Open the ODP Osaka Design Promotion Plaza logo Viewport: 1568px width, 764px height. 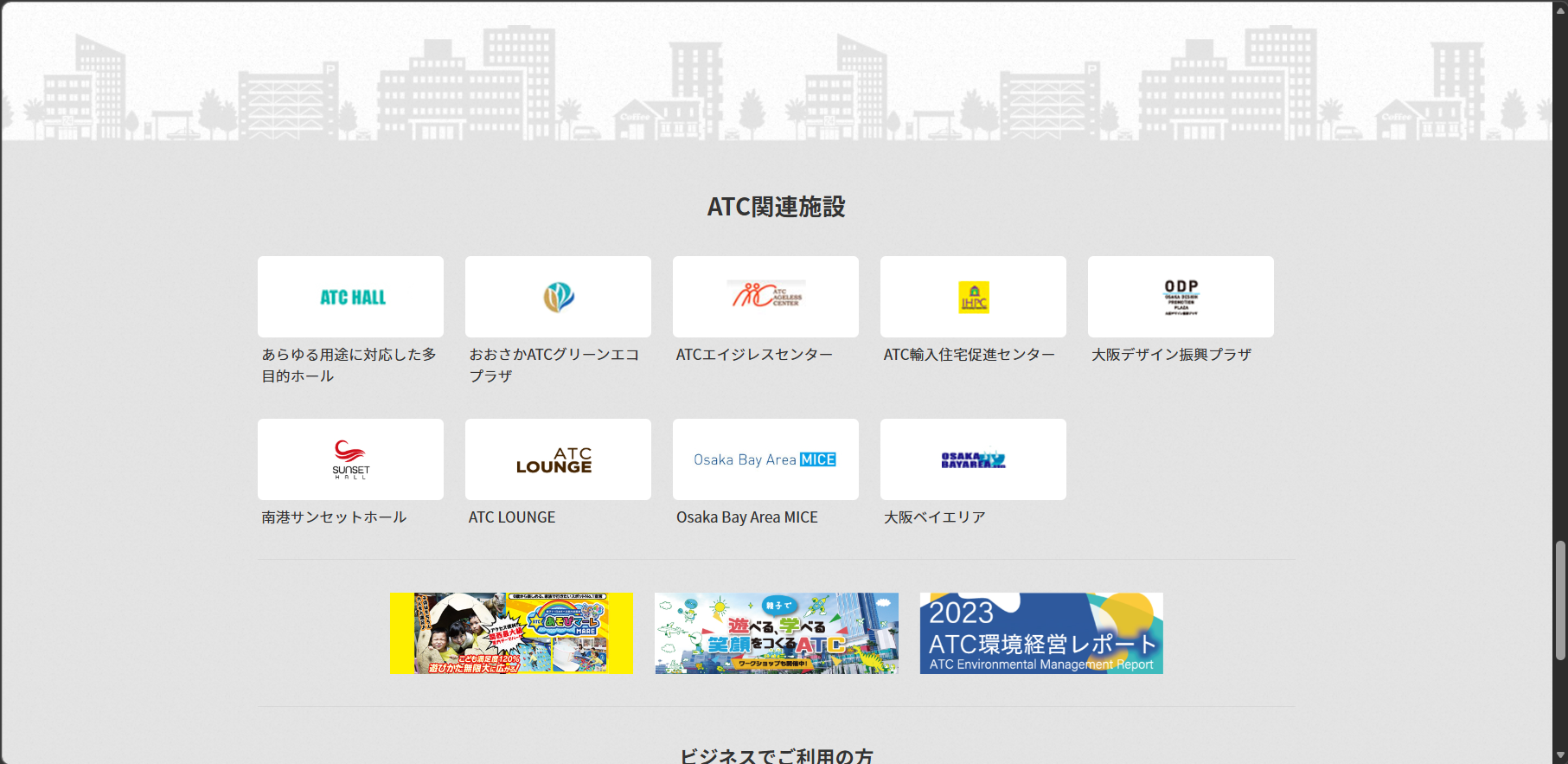(1181, 297)
